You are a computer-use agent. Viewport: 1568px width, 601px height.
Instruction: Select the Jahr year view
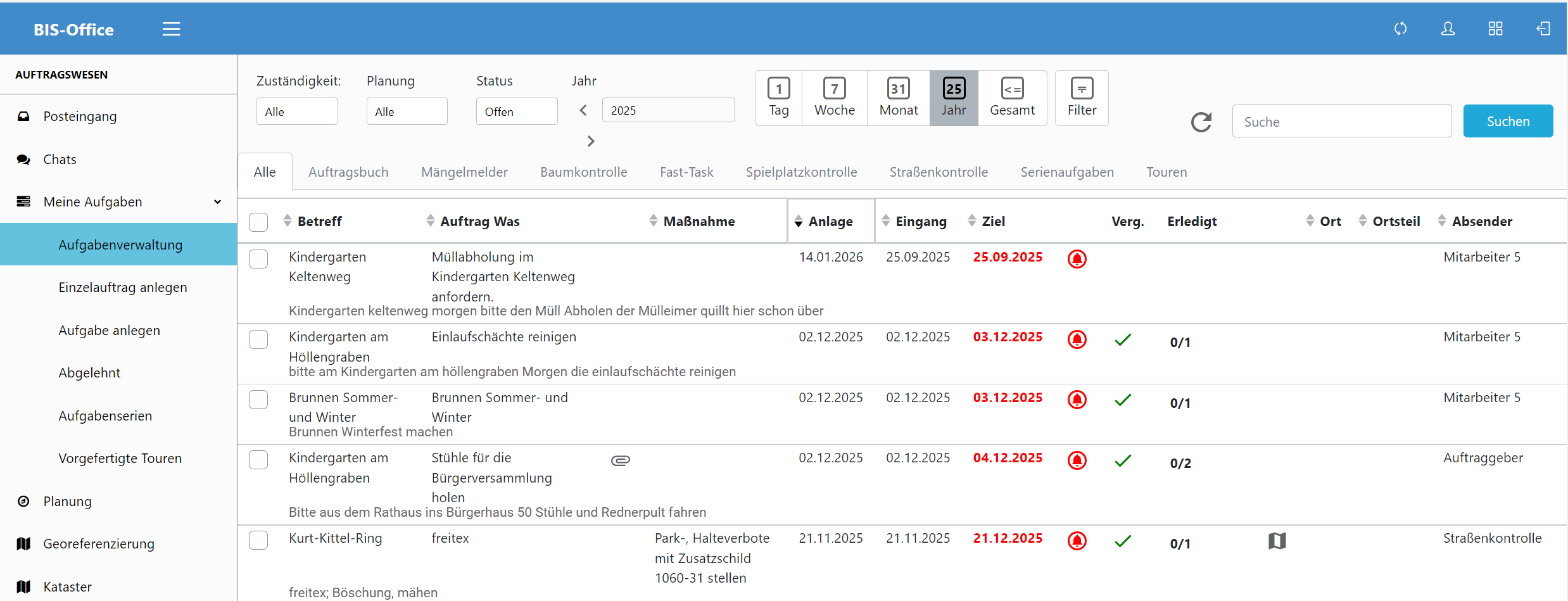click(954, 98)
